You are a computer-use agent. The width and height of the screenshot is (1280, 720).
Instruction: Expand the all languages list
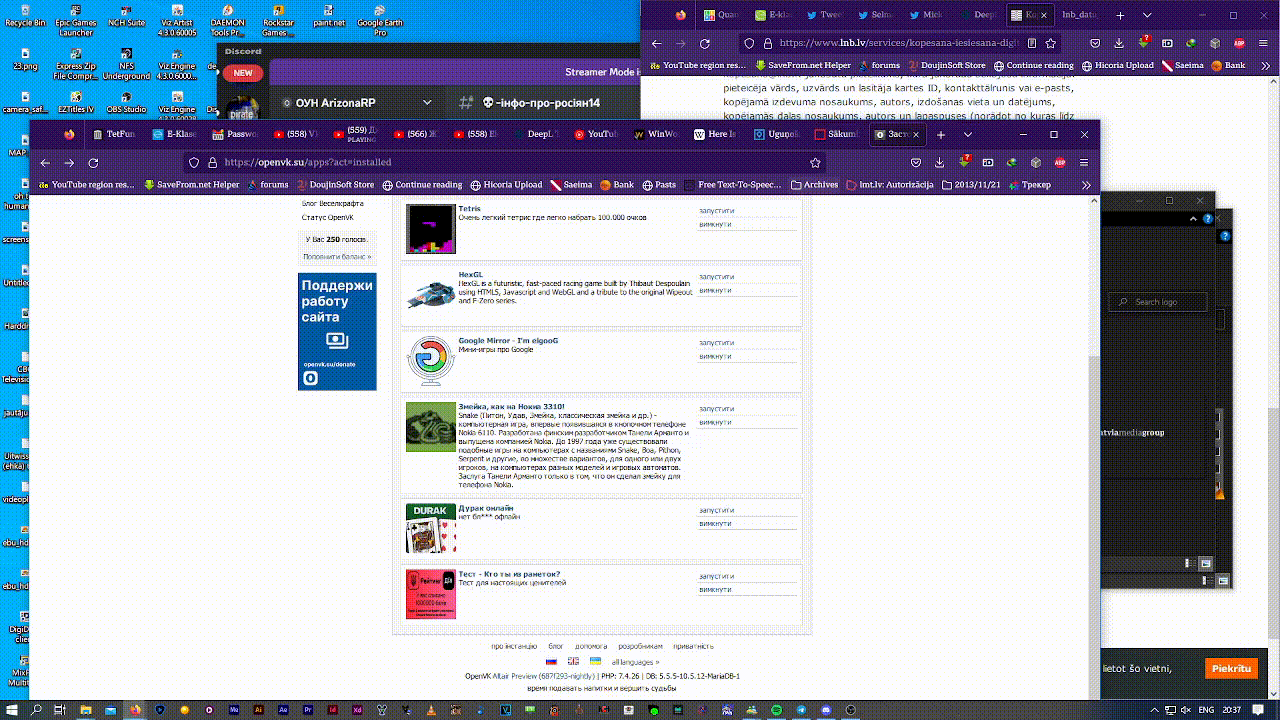click(x=635, y=662)
